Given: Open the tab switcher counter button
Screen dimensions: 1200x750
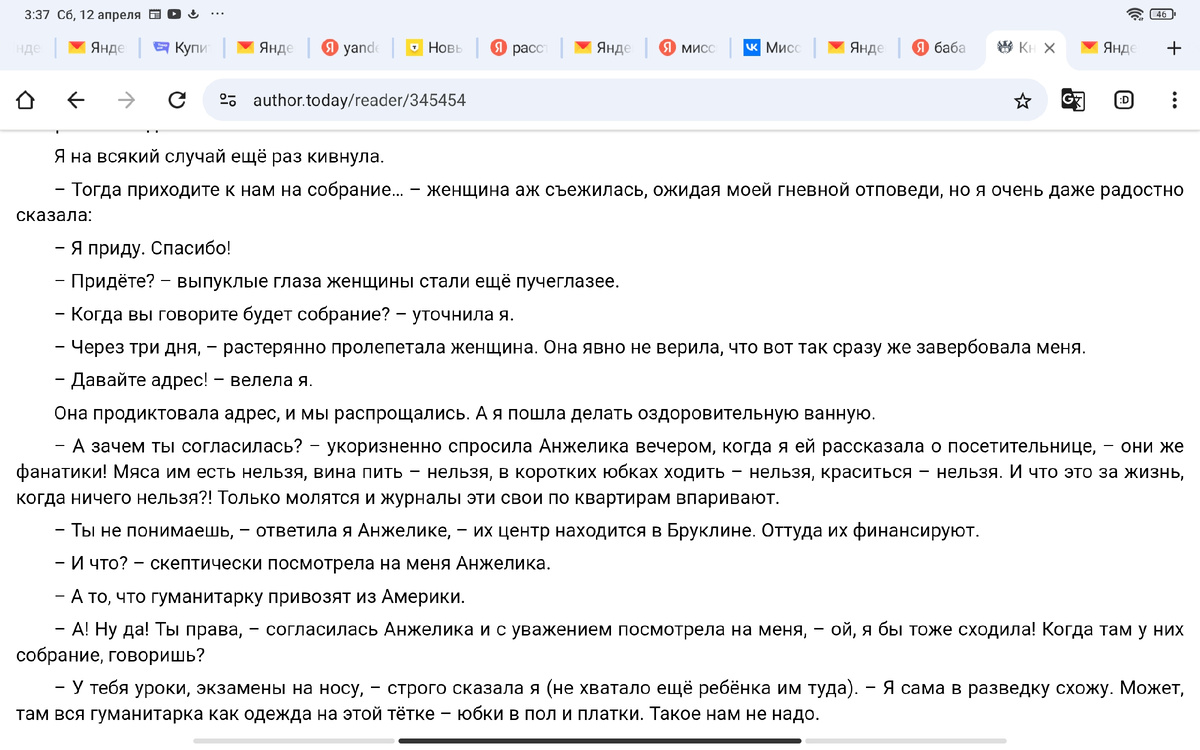Looking at the screenshot, I should [1124, 100].
